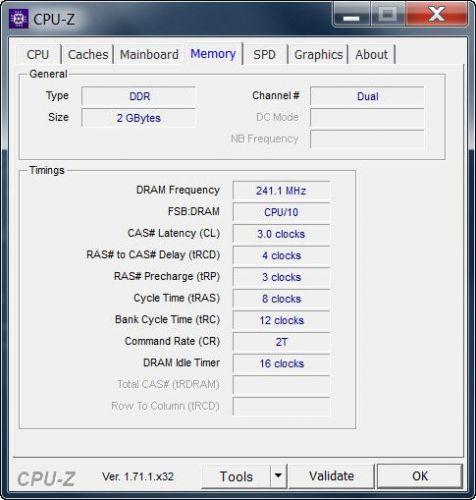Minimize the CPU-Z window

[351, 15]
